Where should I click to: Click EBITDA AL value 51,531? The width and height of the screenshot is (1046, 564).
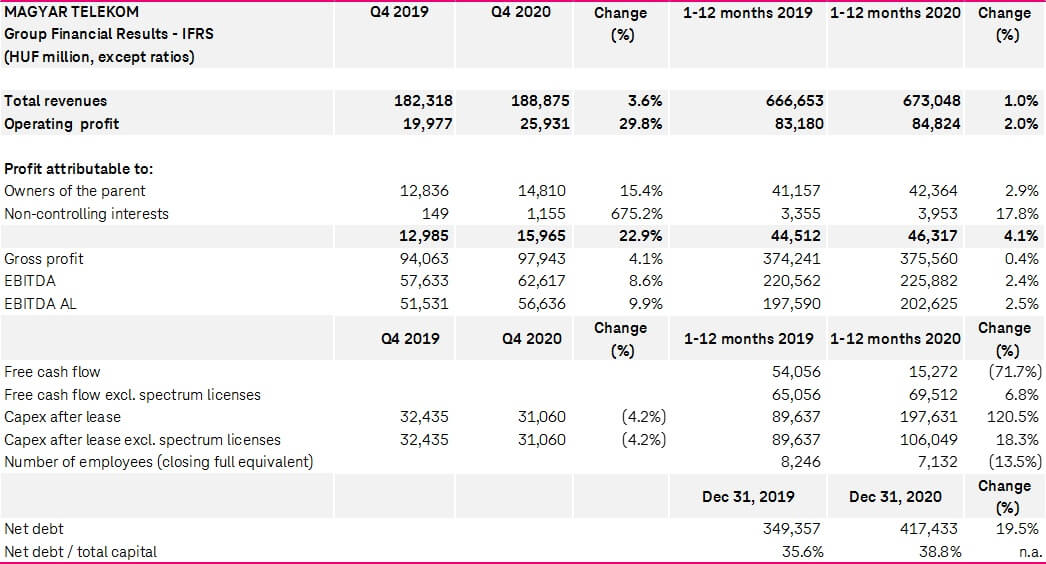(424, 304)
